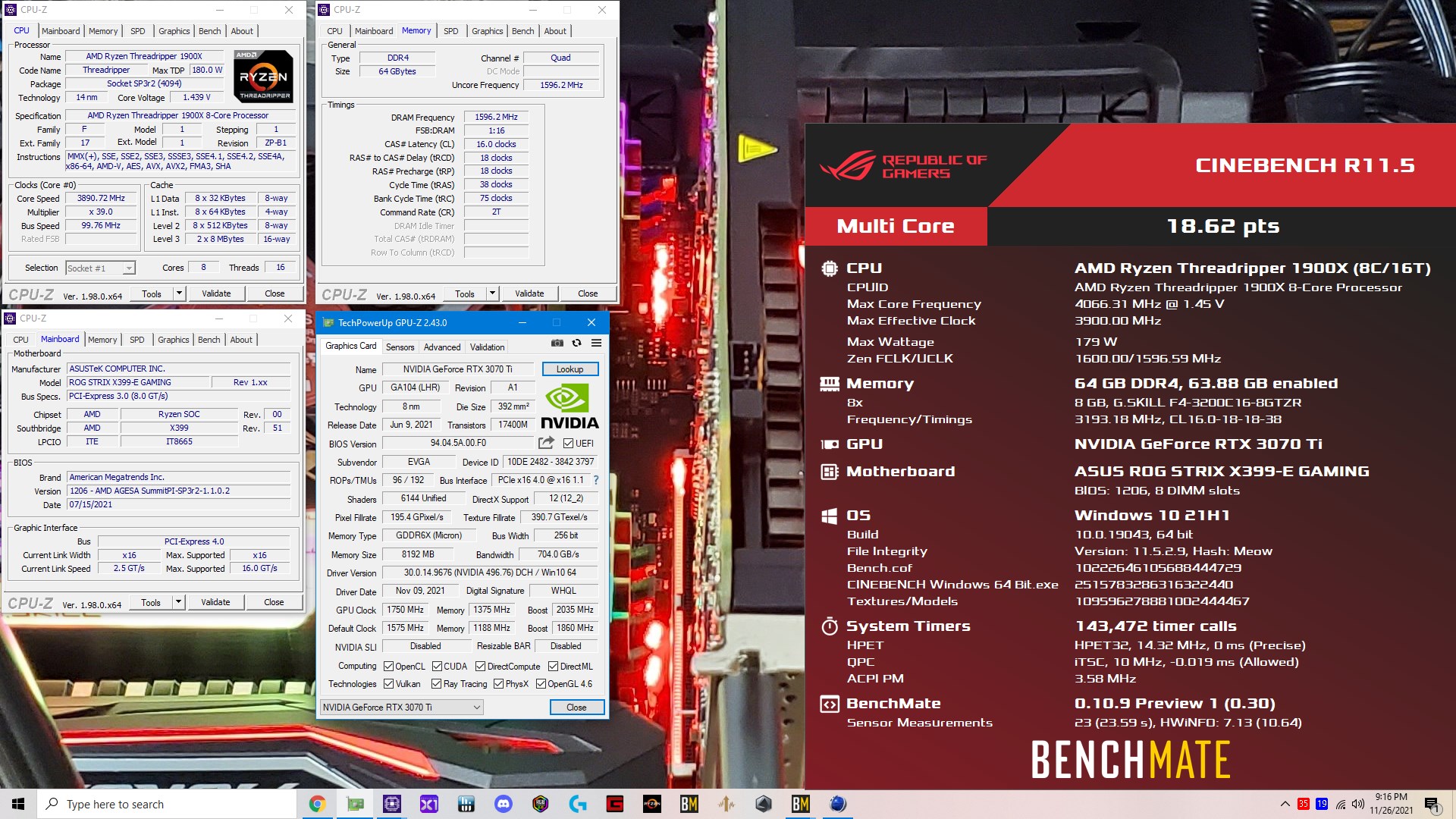Switch to Bench tab in CPU-Z Memory window
This screenshot has height=819, width=1456.
(x=522, y=31)
